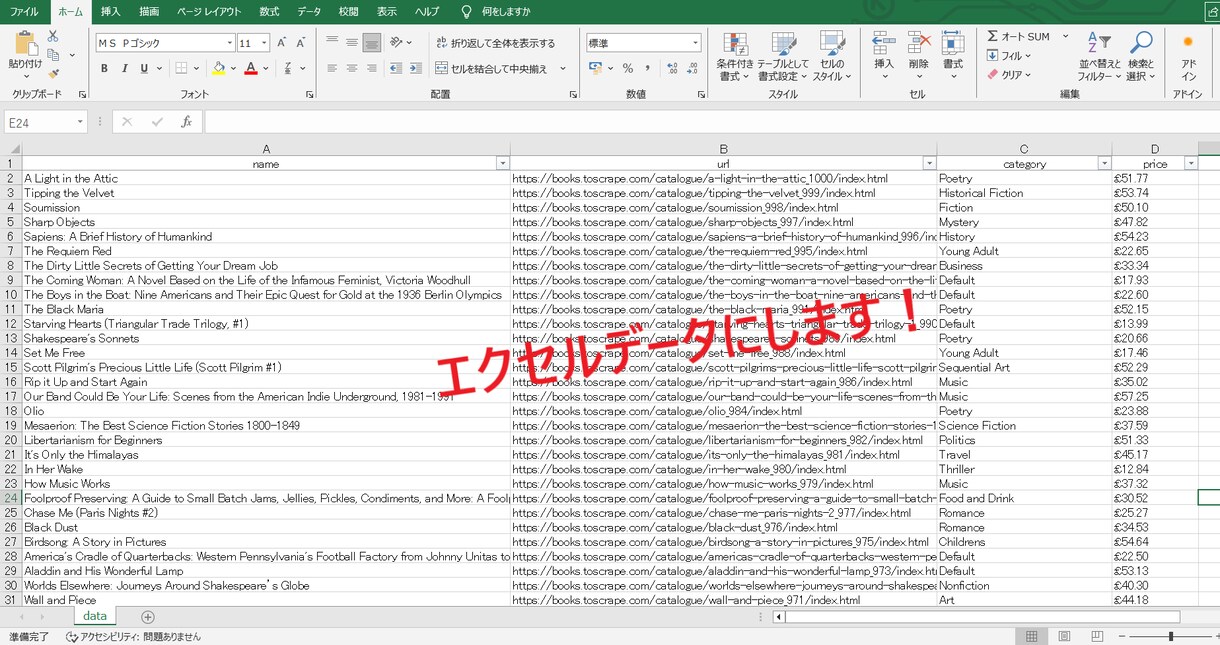Click the Copy icon
Screen dimensions: 1220x645
pyautogui.click(x=53, y=55)
